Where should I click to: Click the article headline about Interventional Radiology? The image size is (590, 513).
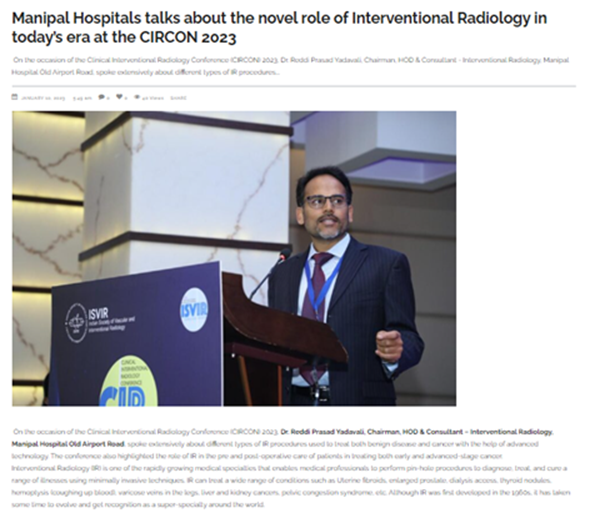pyautogui.click(x=279, y=27)
